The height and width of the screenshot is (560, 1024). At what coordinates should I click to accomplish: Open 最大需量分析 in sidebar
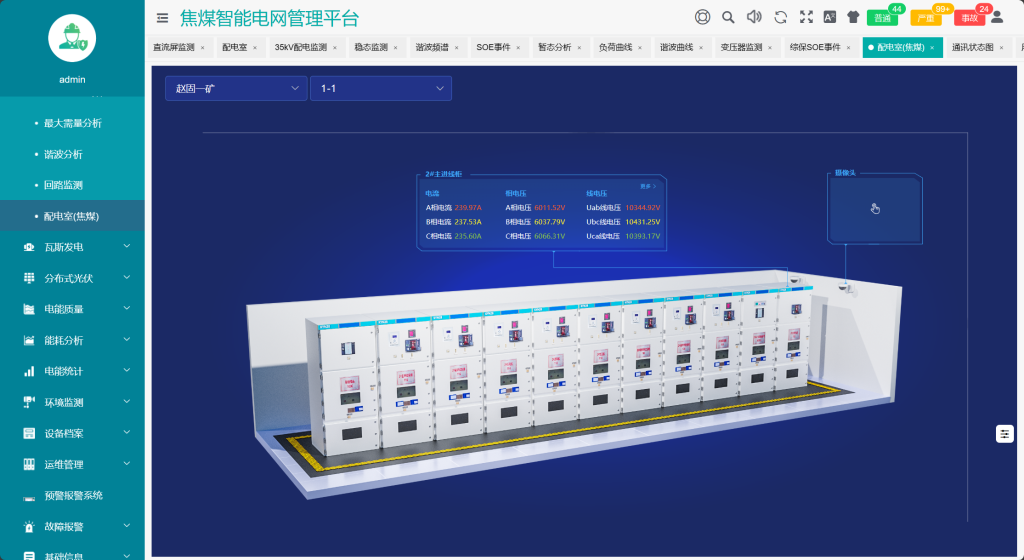coord(72,123)
